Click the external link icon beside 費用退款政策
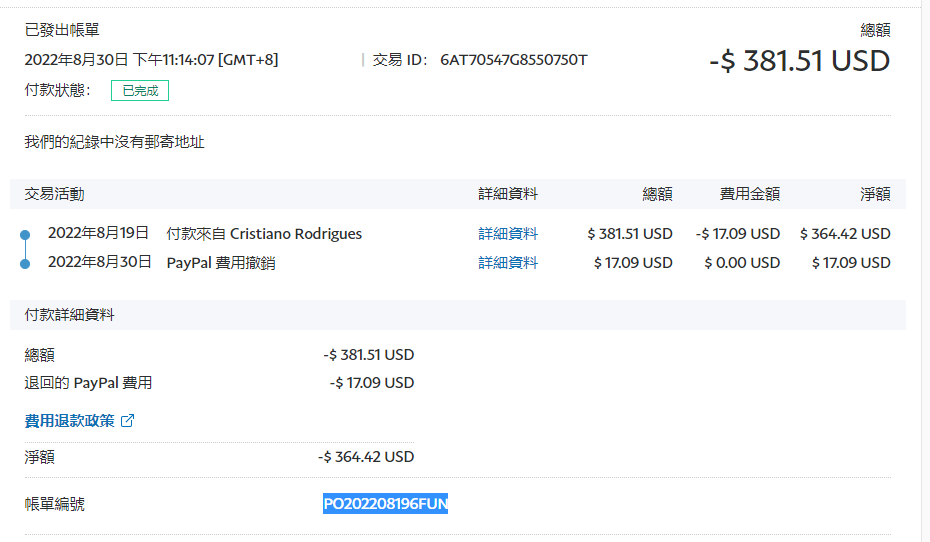This screenshot has width=930, height=542. click(127, 421)
